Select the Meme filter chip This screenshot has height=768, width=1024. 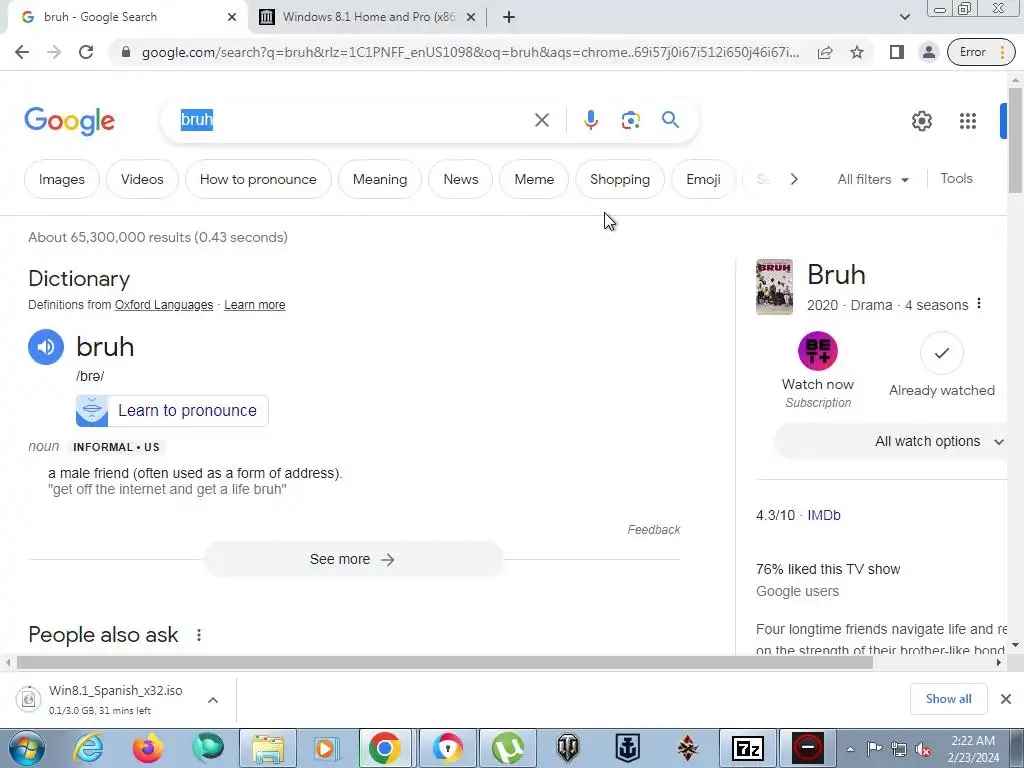[534, 179]
